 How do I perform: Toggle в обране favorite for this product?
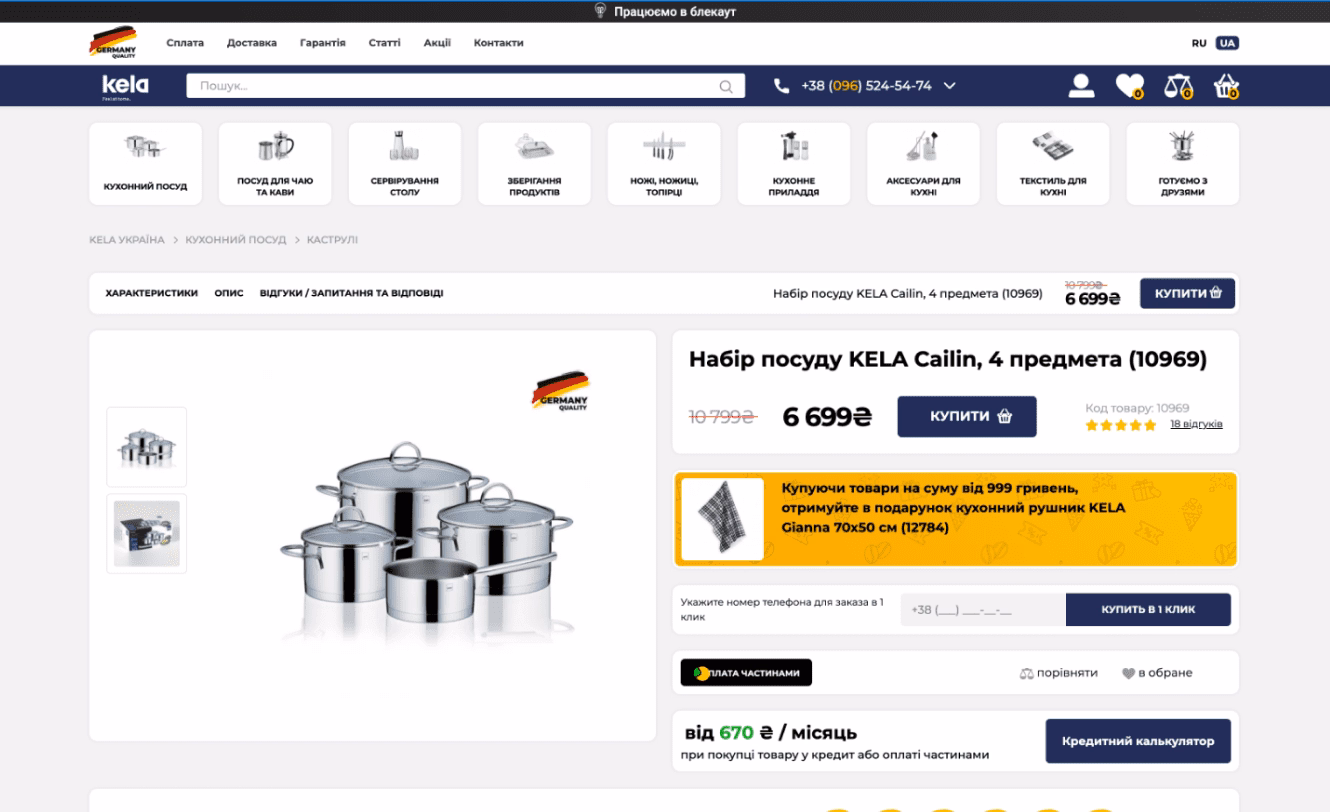tap(1157, 673)
